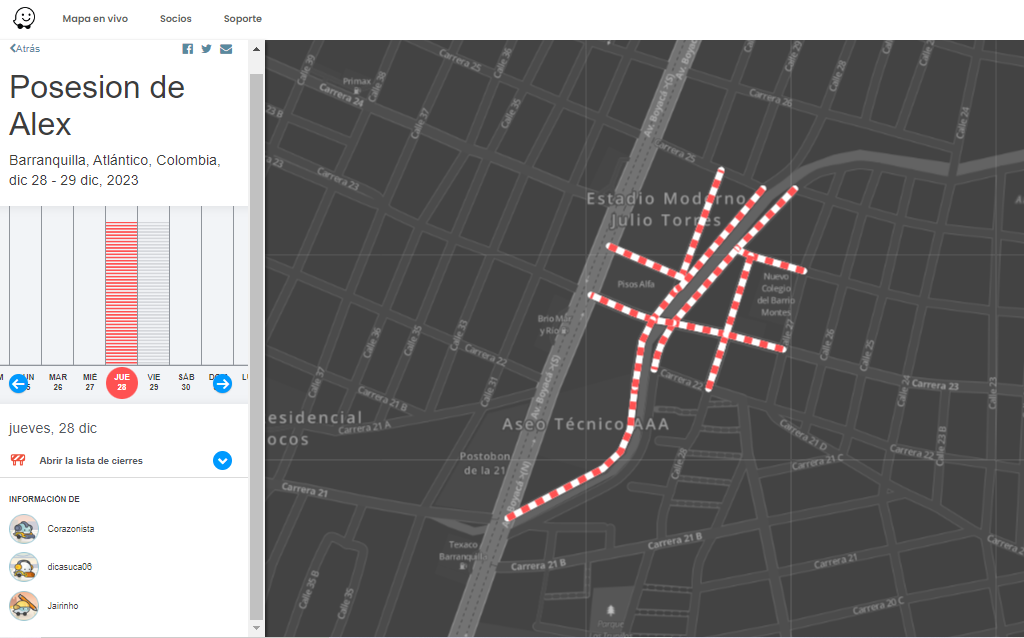
Task: Click the previous week arrow button
Action: (18, 384)
